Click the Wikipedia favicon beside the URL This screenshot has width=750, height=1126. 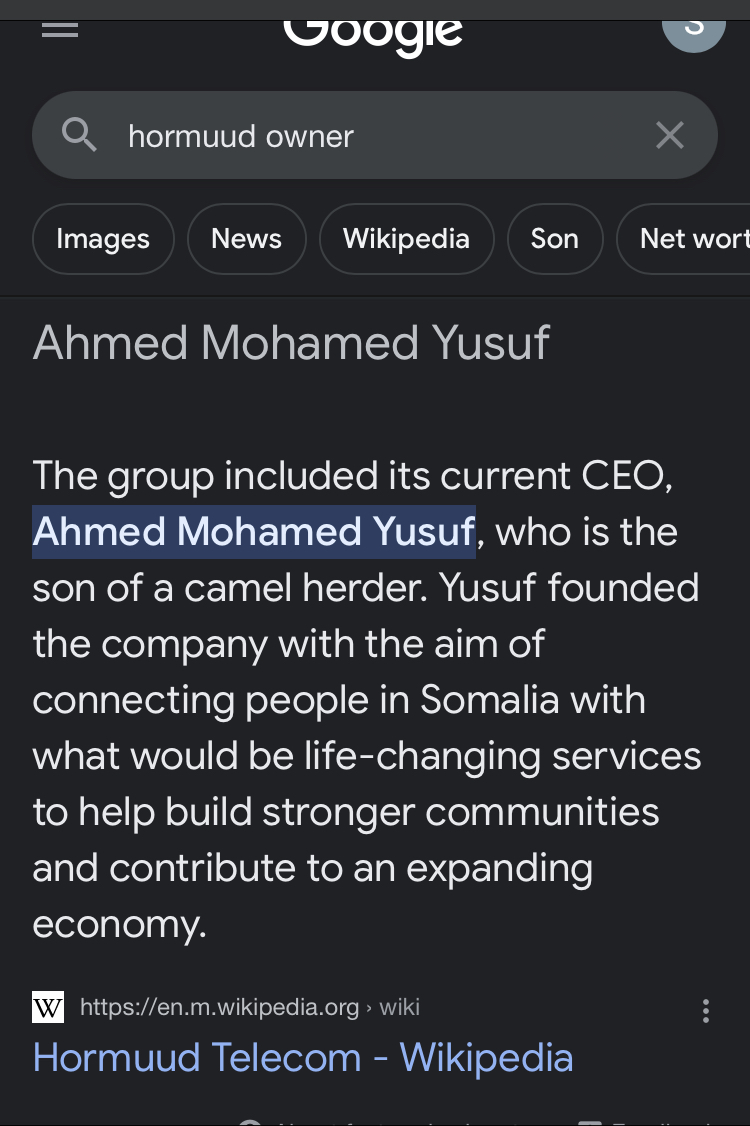(x=48, y=1007)
